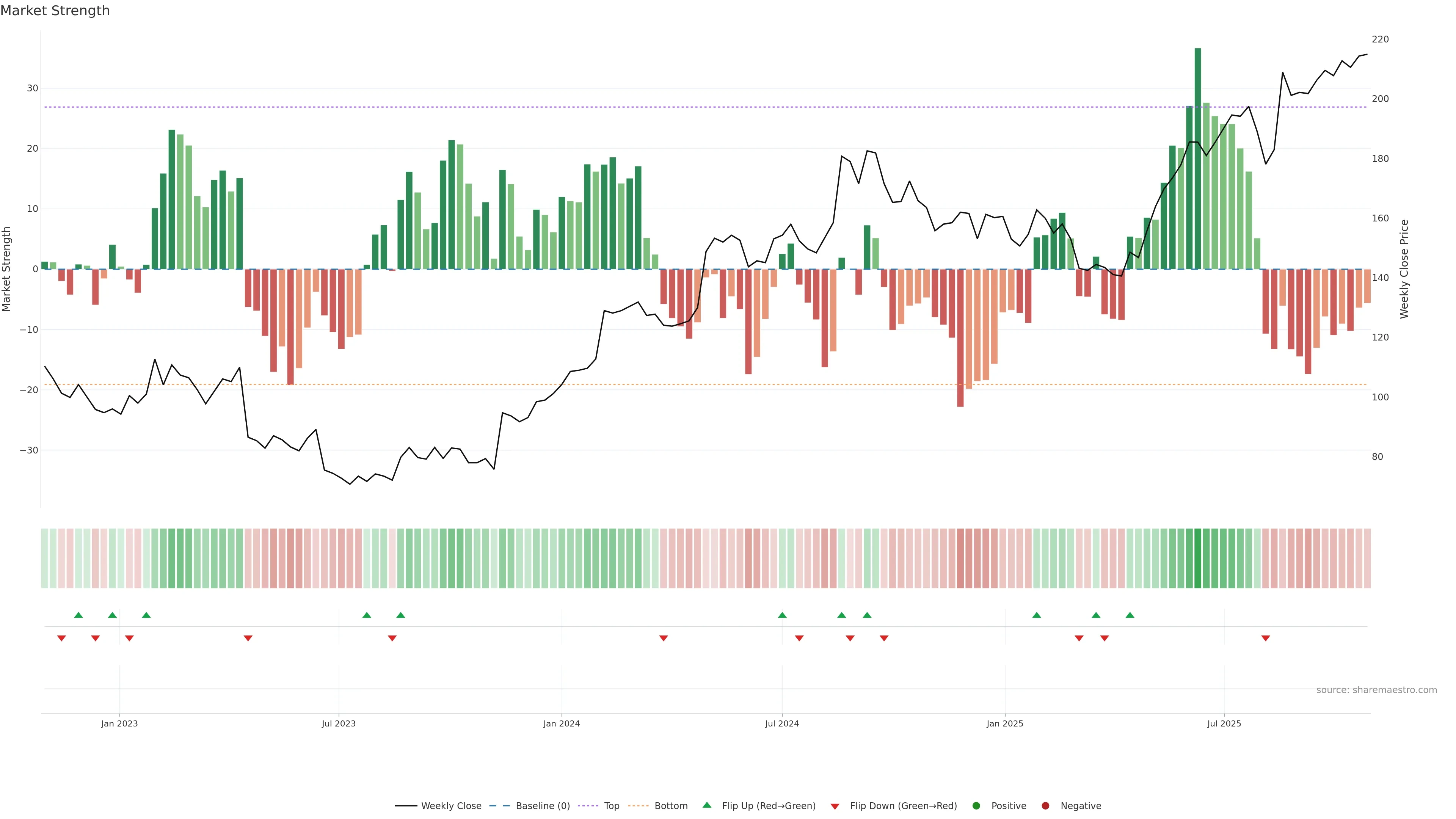Screen dimensions: 1456x819
Task: Click the Jan 2024 x-axis label
Action: (561, 723)
